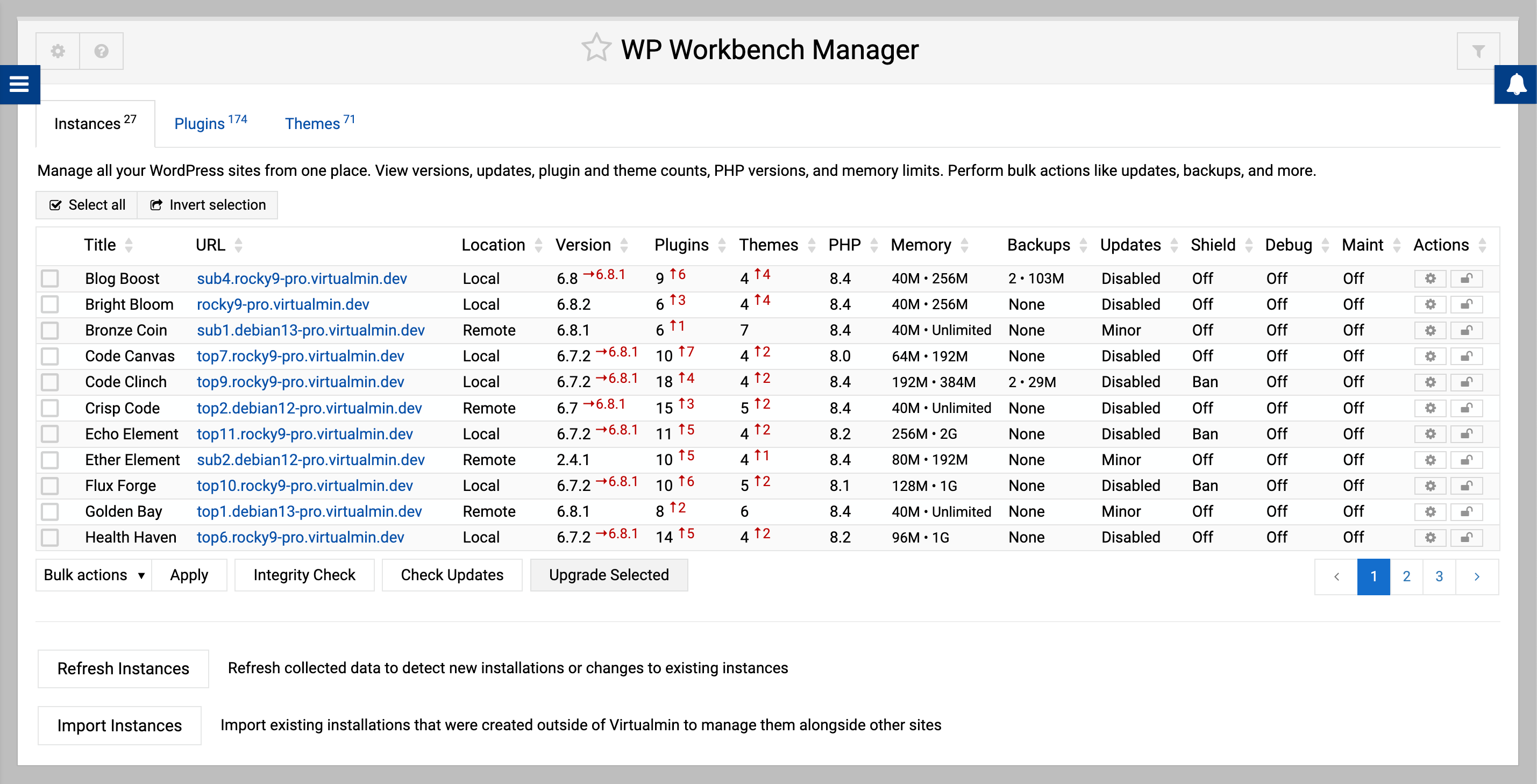
Task: Click the lock icon for Ether Element
Action: pyautogui.click(x=1467, y=460)
